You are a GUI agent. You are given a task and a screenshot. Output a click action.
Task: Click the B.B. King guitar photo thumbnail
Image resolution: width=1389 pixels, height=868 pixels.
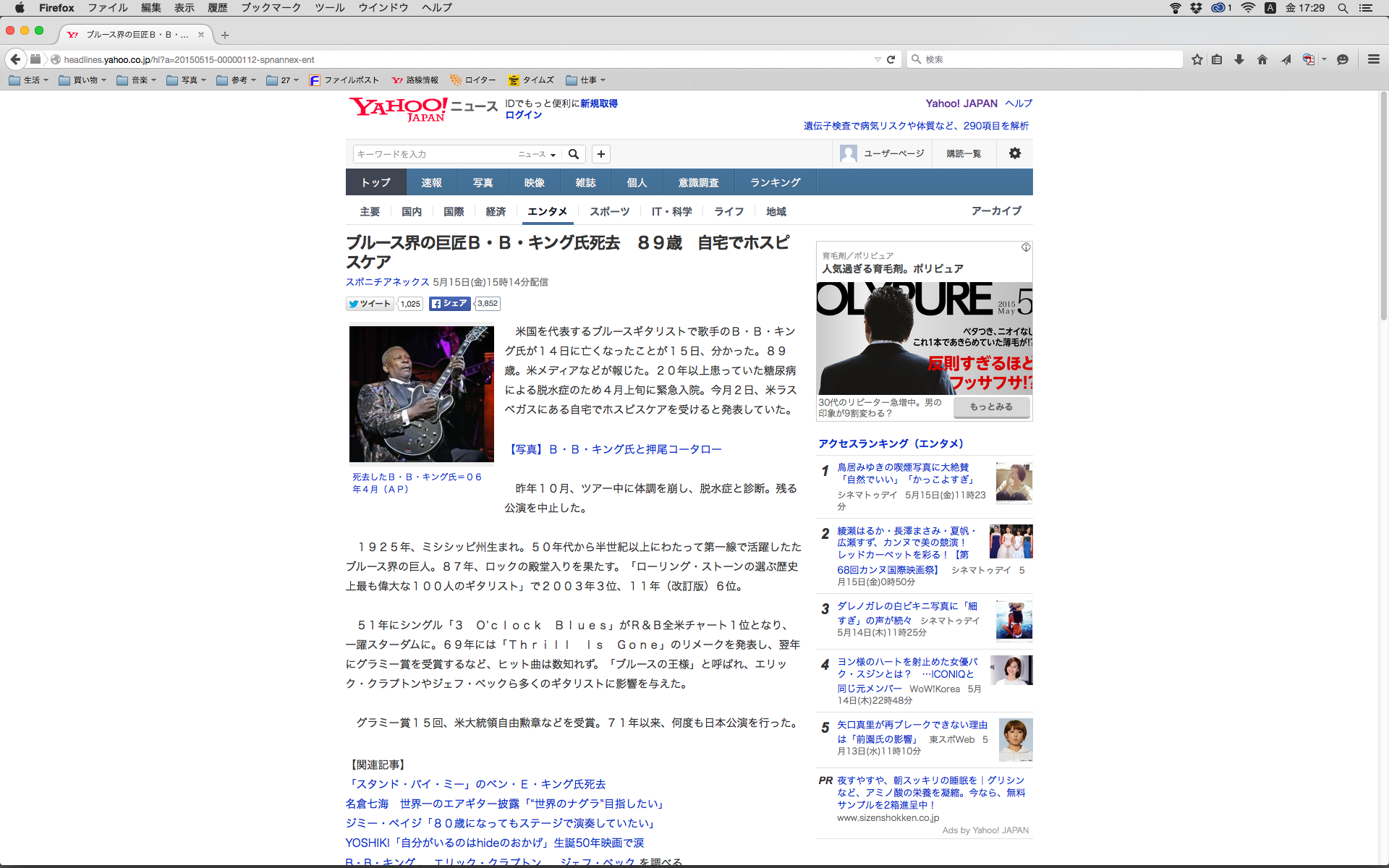tap(421, 394)
